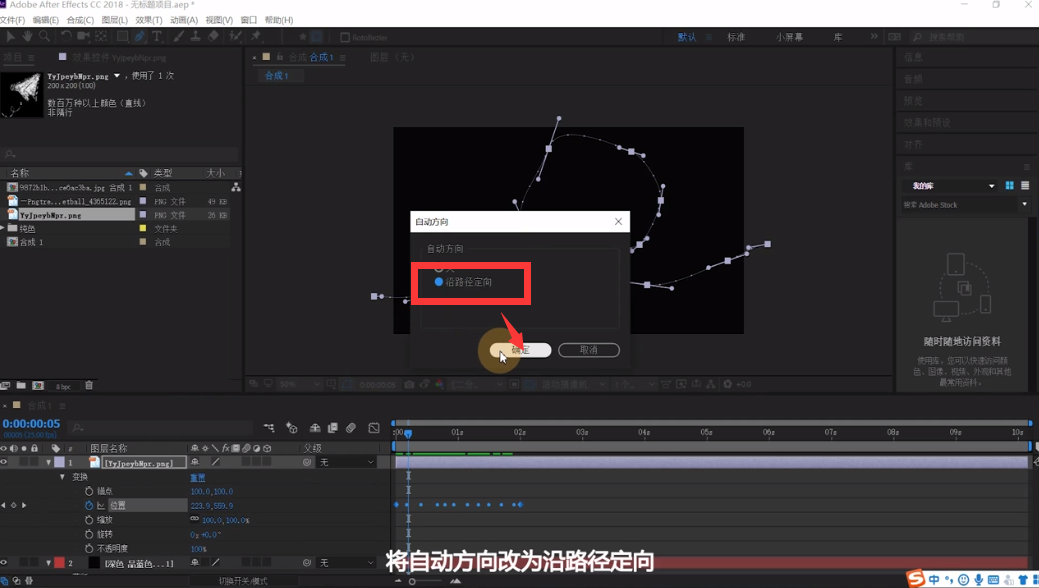This screenshot has width=1039, height=588.
Task: Open composition mini-flowchart in timeline
Action: click(268, 428)
